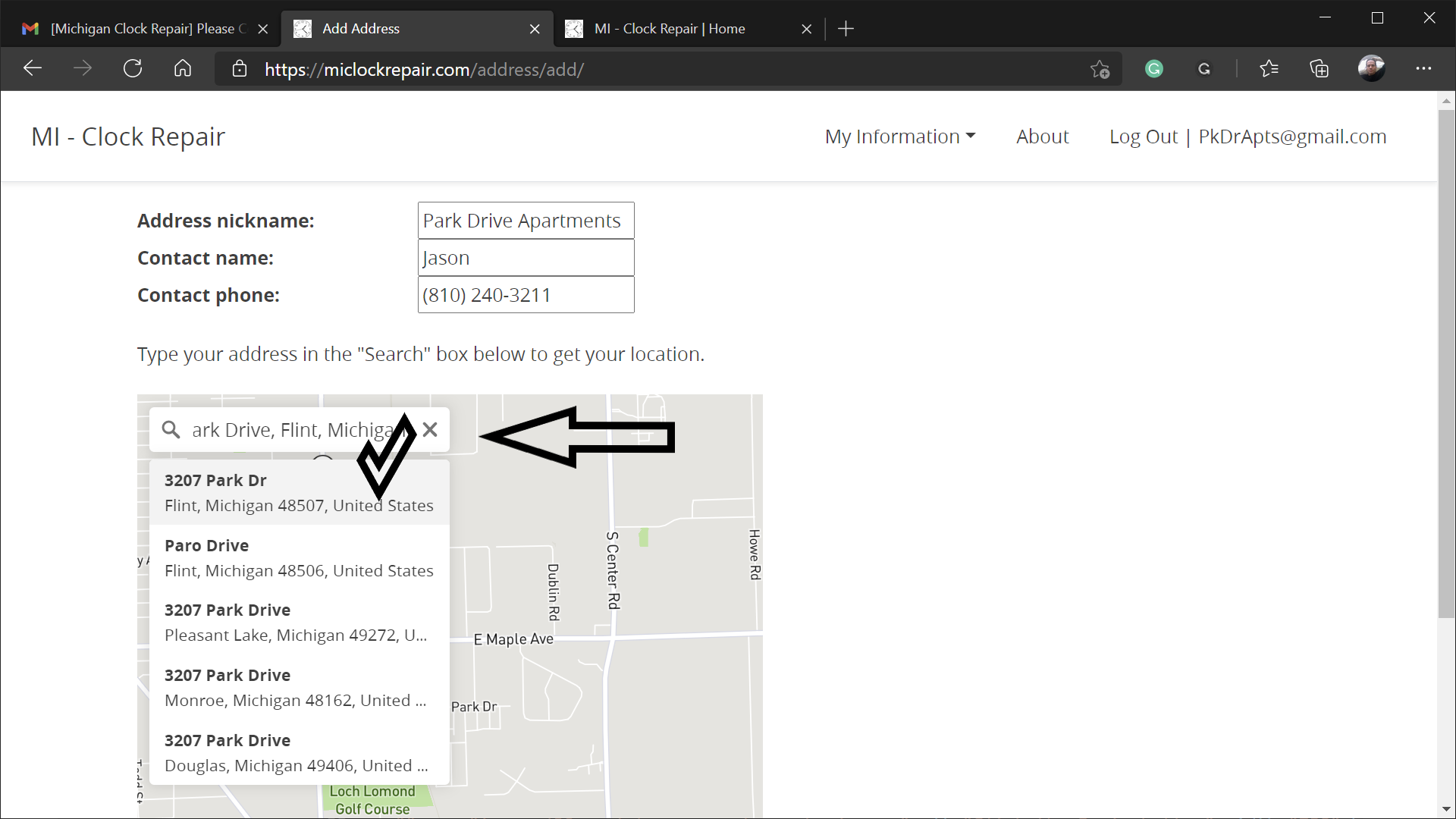This screenshot has height=819, width=1456.
Task: Click the page refresh icon
Action: pos(133,69)
